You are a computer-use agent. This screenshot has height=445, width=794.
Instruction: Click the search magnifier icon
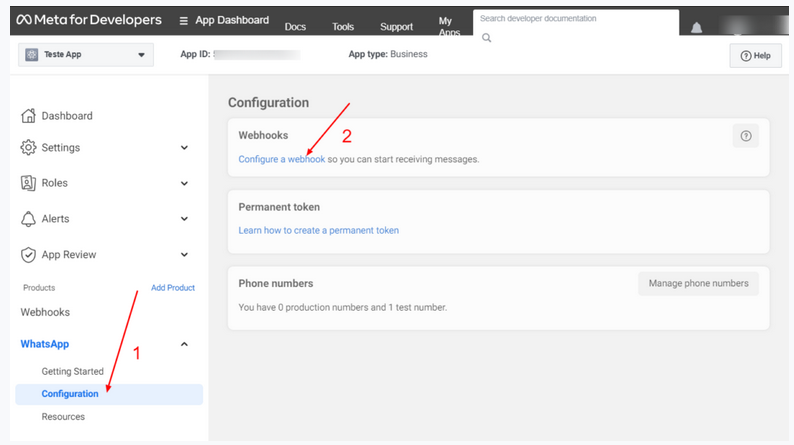tap(487, 38)
